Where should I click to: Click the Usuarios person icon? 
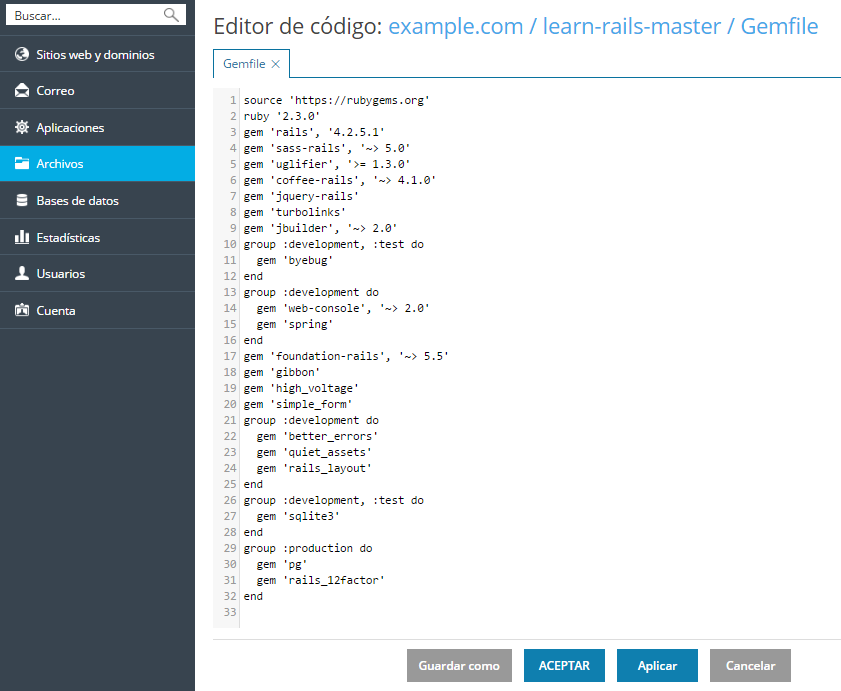click(x=22, y=273)
